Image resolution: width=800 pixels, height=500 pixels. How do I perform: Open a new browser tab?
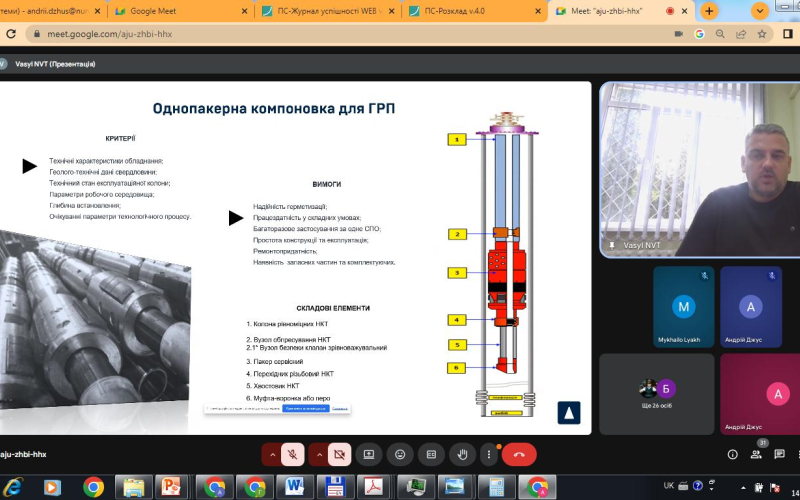pyautogui.click(x=709, y=11)
